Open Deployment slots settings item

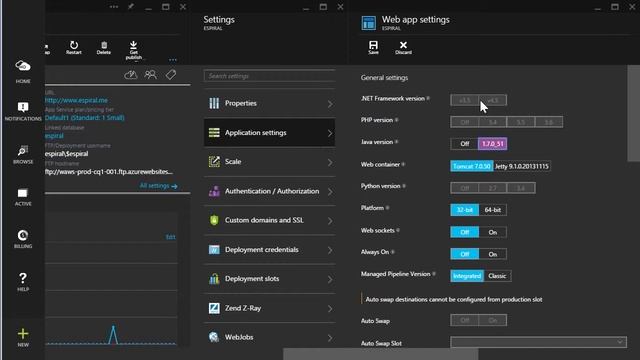coord(269,279)
